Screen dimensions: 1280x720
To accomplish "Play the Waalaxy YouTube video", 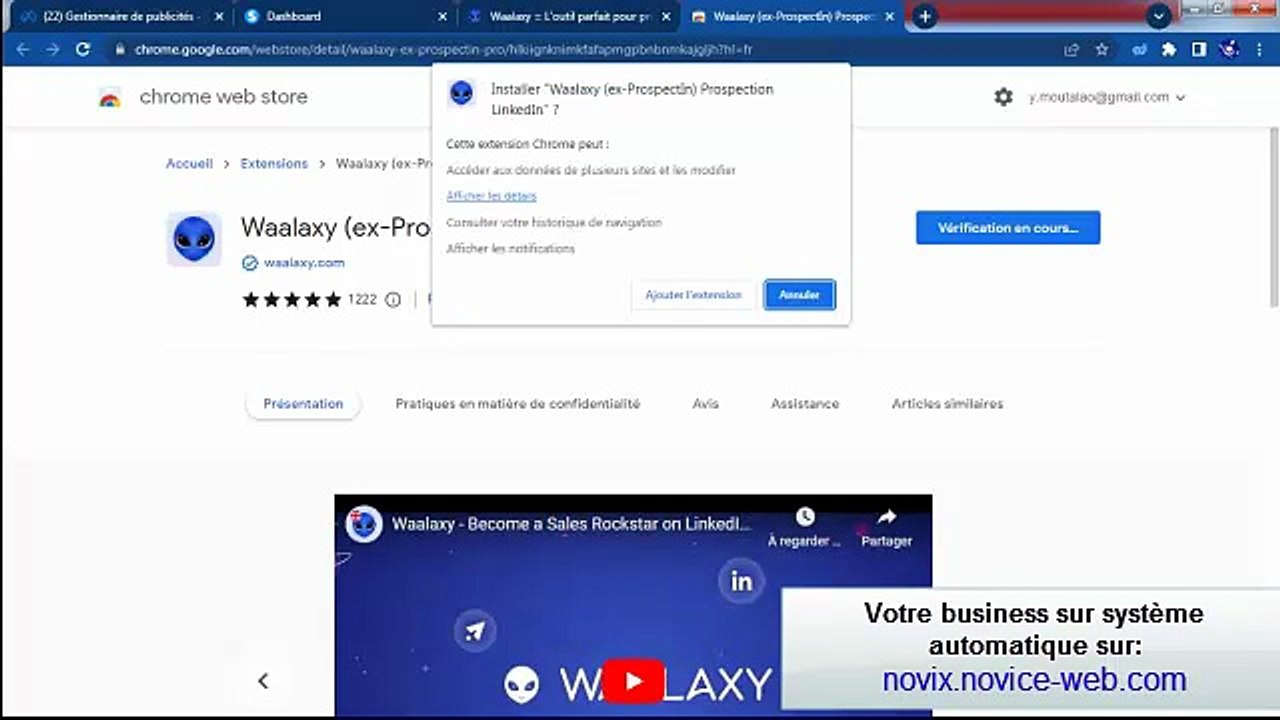I will pos(632,681).
